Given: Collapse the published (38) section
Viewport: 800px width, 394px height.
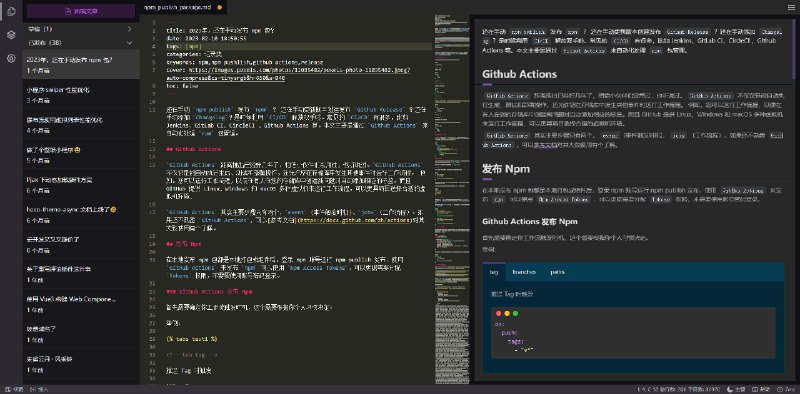Looking at the screenshot, I should point(81,43).
